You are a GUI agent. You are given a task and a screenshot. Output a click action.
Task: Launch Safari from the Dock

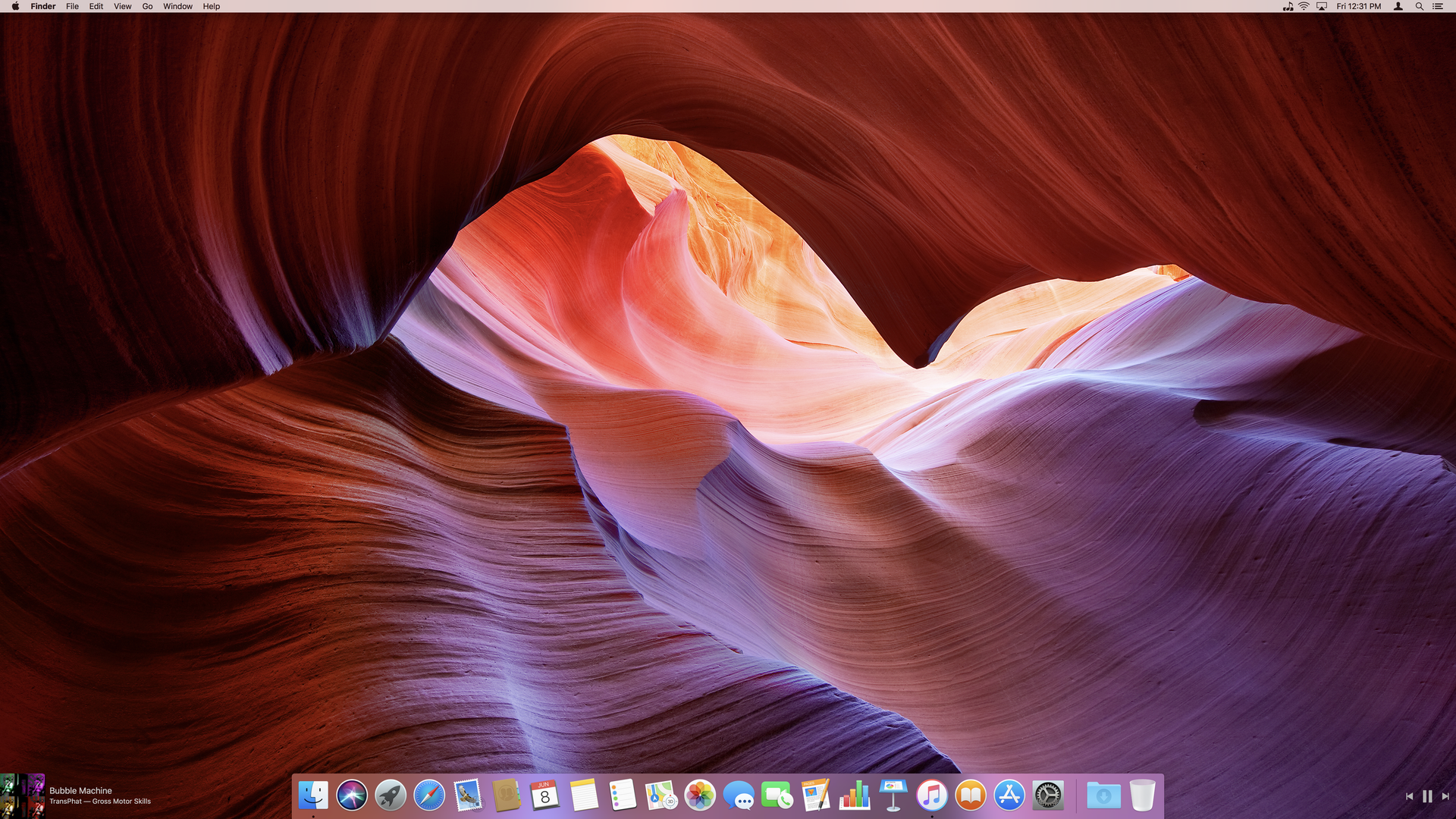[429, 795]
